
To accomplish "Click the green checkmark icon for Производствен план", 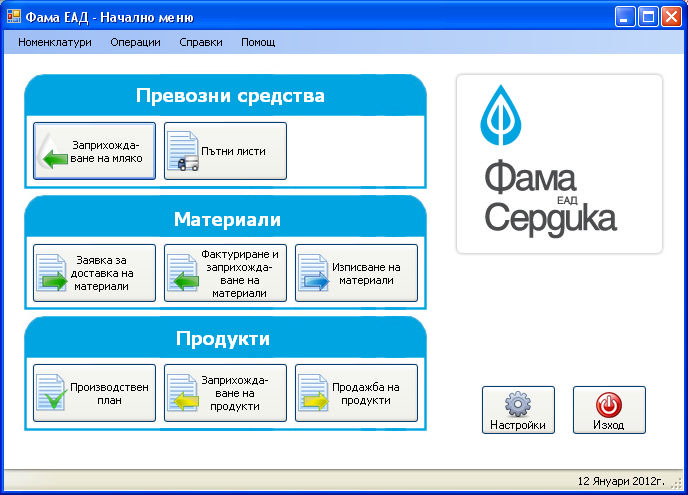I will (x=52, y=393).
